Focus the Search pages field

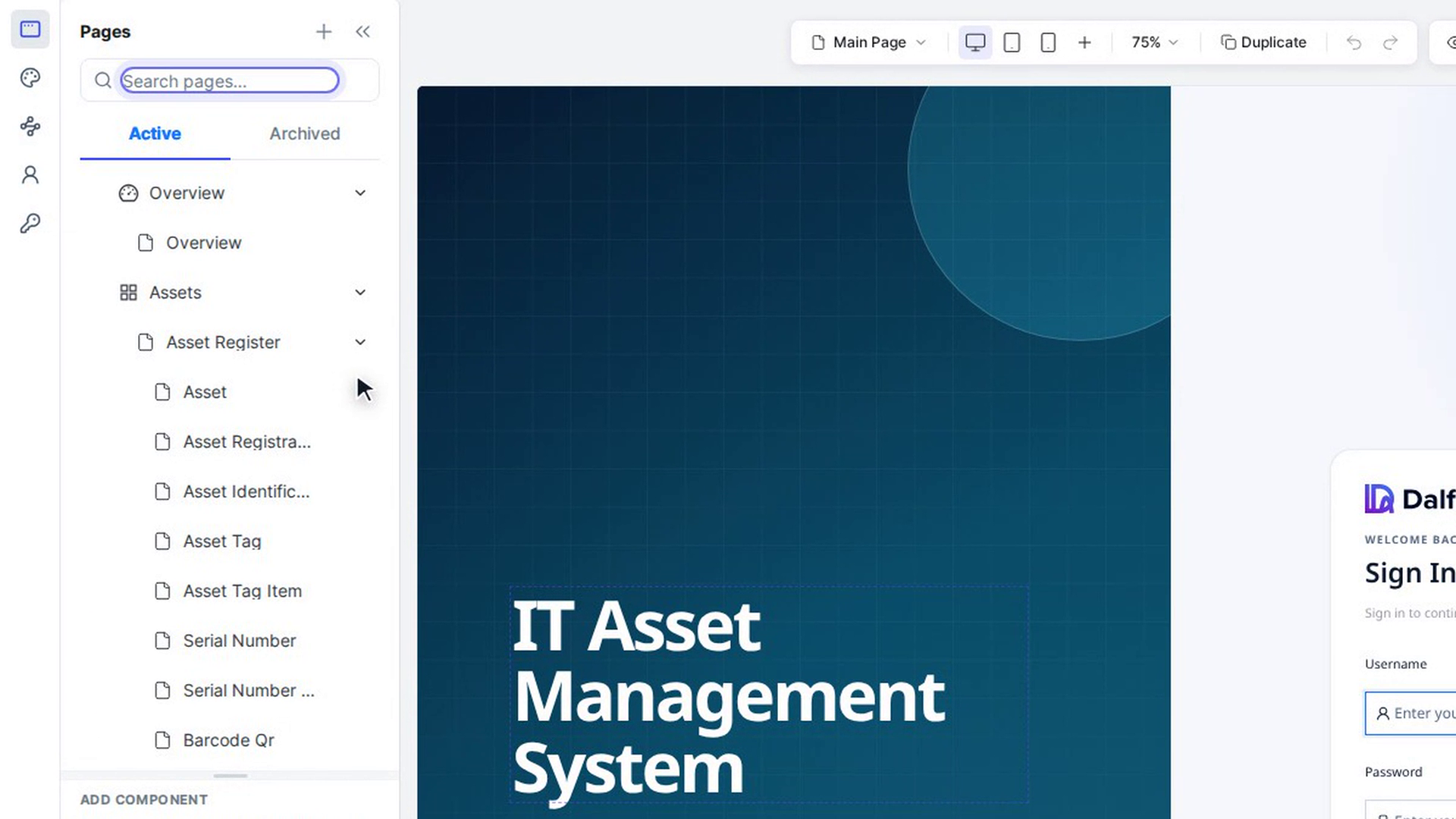tap(230, 80)
